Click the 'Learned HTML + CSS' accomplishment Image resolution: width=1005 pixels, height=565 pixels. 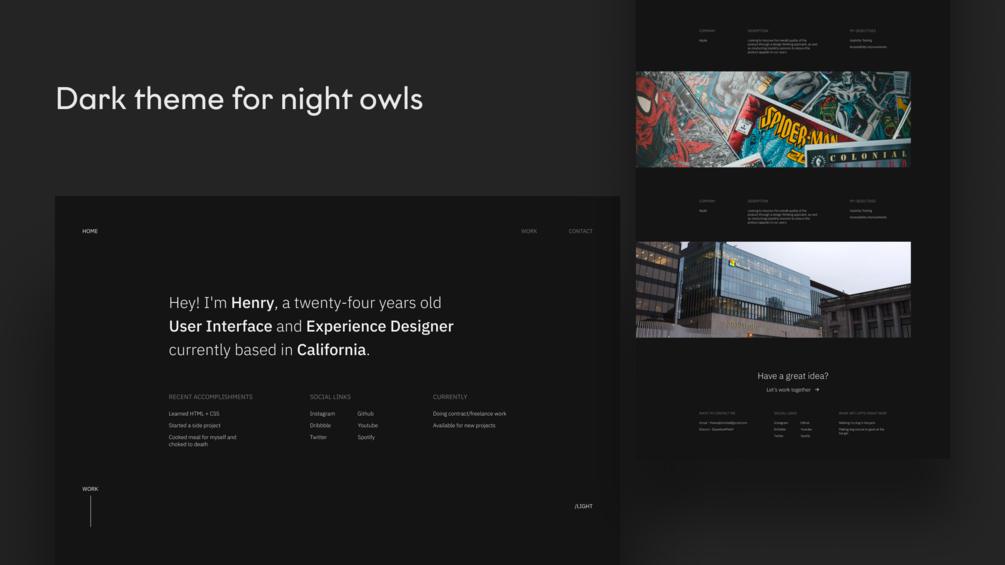coord(194,414)
